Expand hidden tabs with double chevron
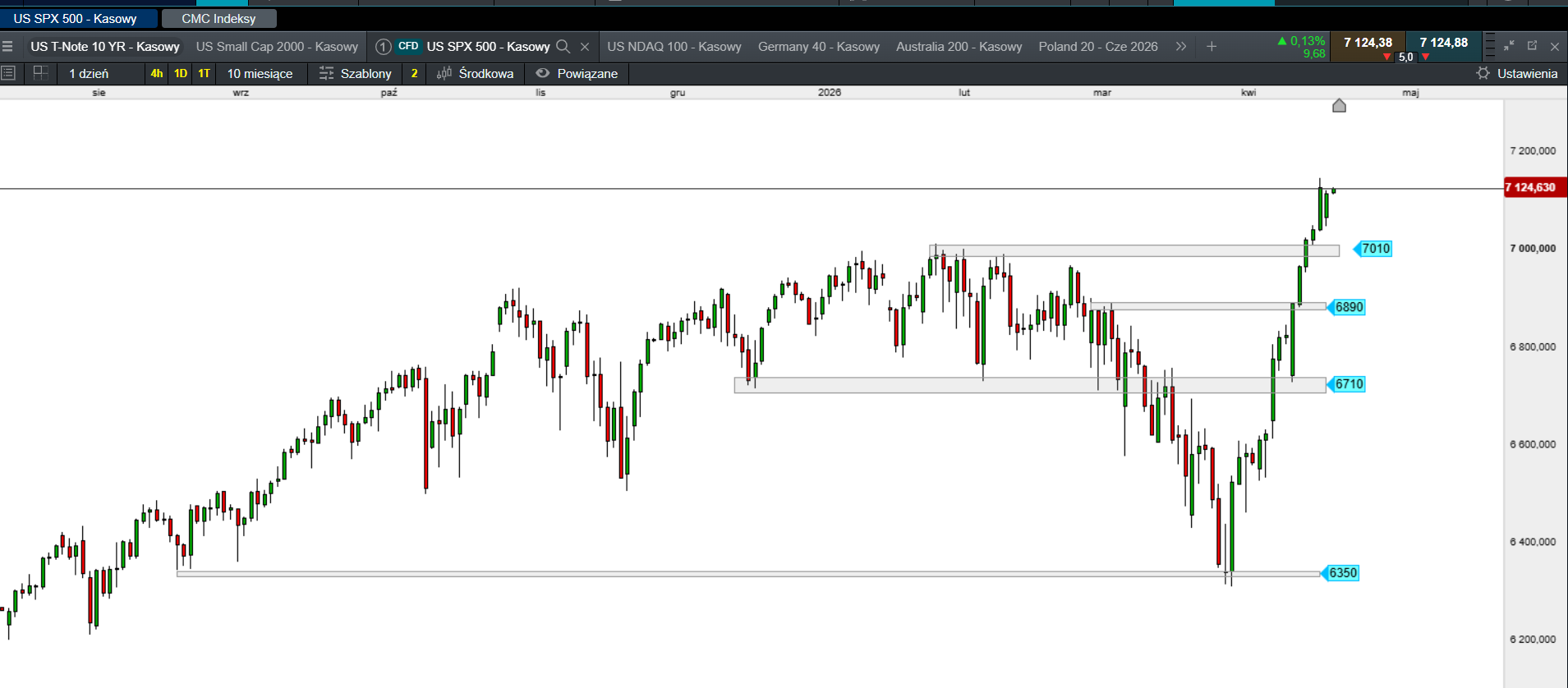Image resolution: width=1568 pixels, height=688 pixels. pyautogui.click(x=1180, y=47)
